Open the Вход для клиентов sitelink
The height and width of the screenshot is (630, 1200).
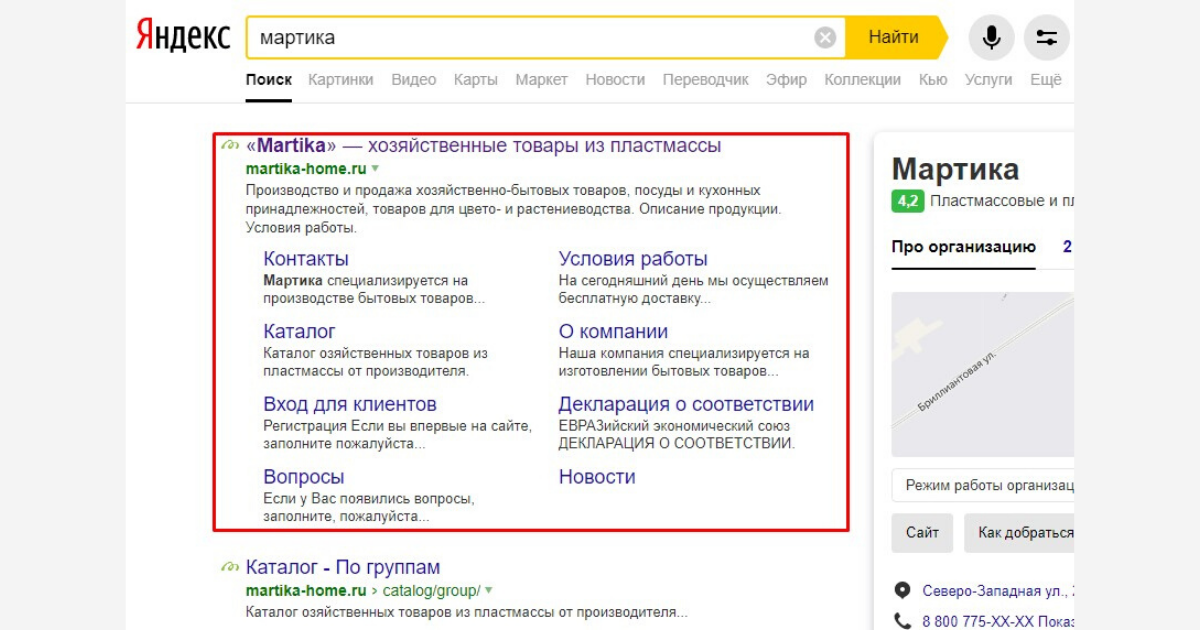tap(350, 404)
